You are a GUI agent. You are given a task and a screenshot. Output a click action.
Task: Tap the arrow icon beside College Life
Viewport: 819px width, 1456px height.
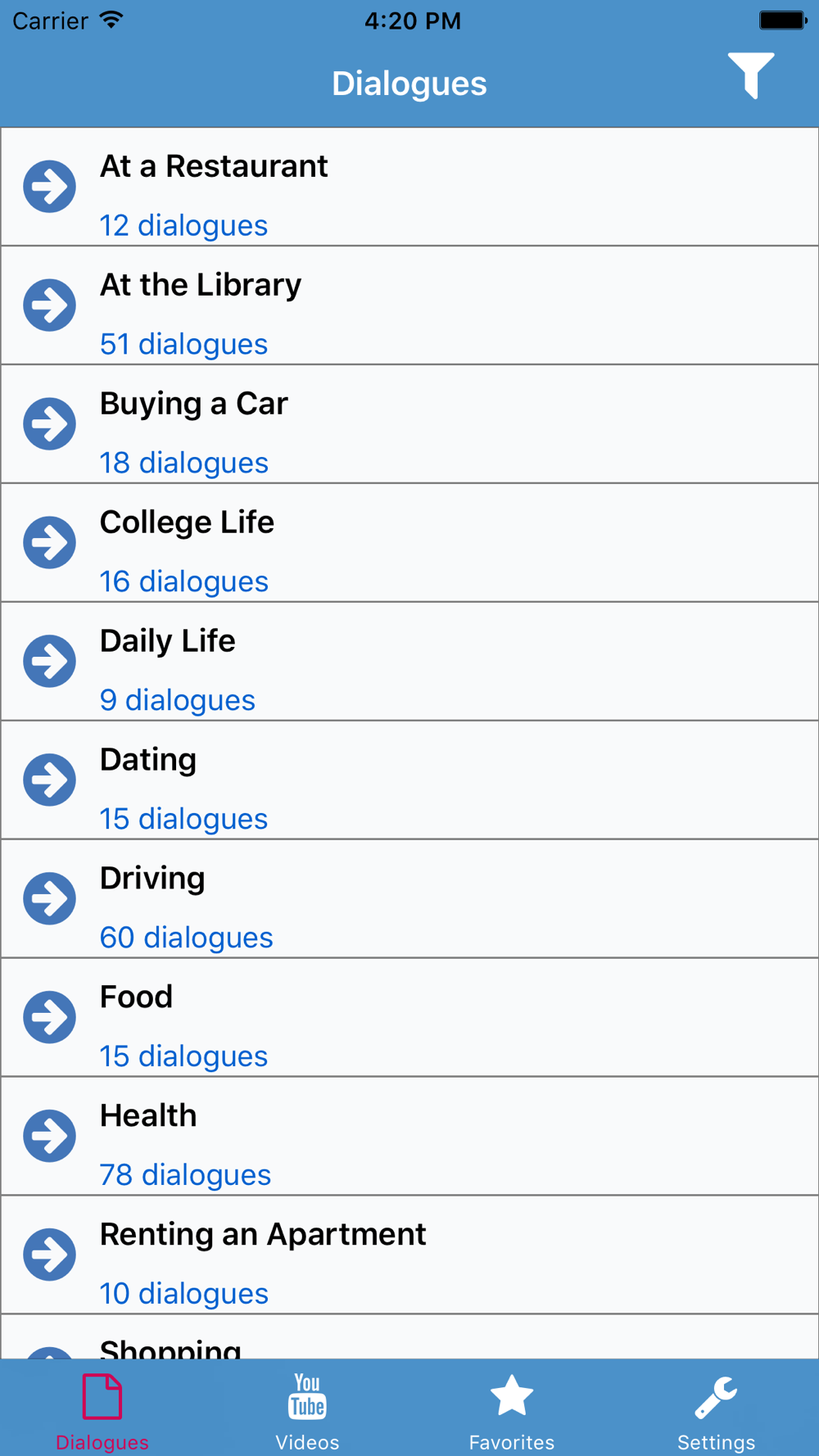point(49,543)
